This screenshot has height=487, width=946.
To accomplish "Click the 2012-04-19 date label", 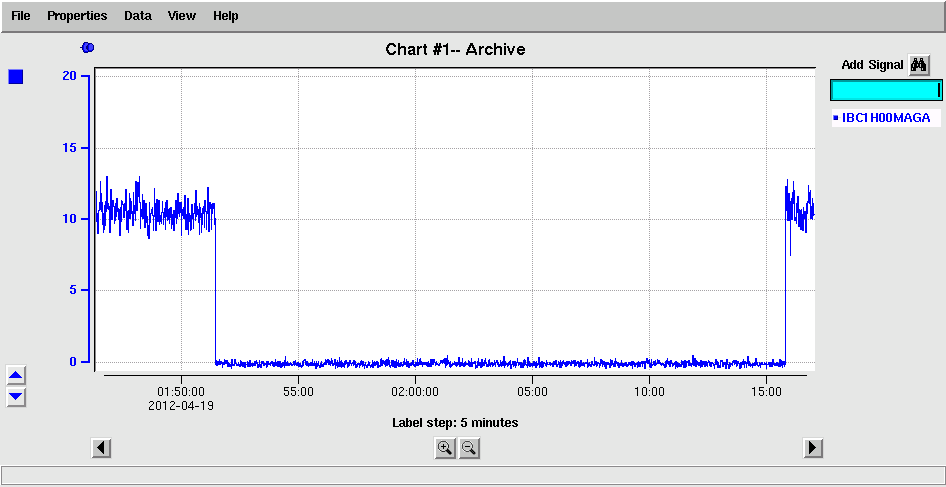I will [x=181, y=406].
